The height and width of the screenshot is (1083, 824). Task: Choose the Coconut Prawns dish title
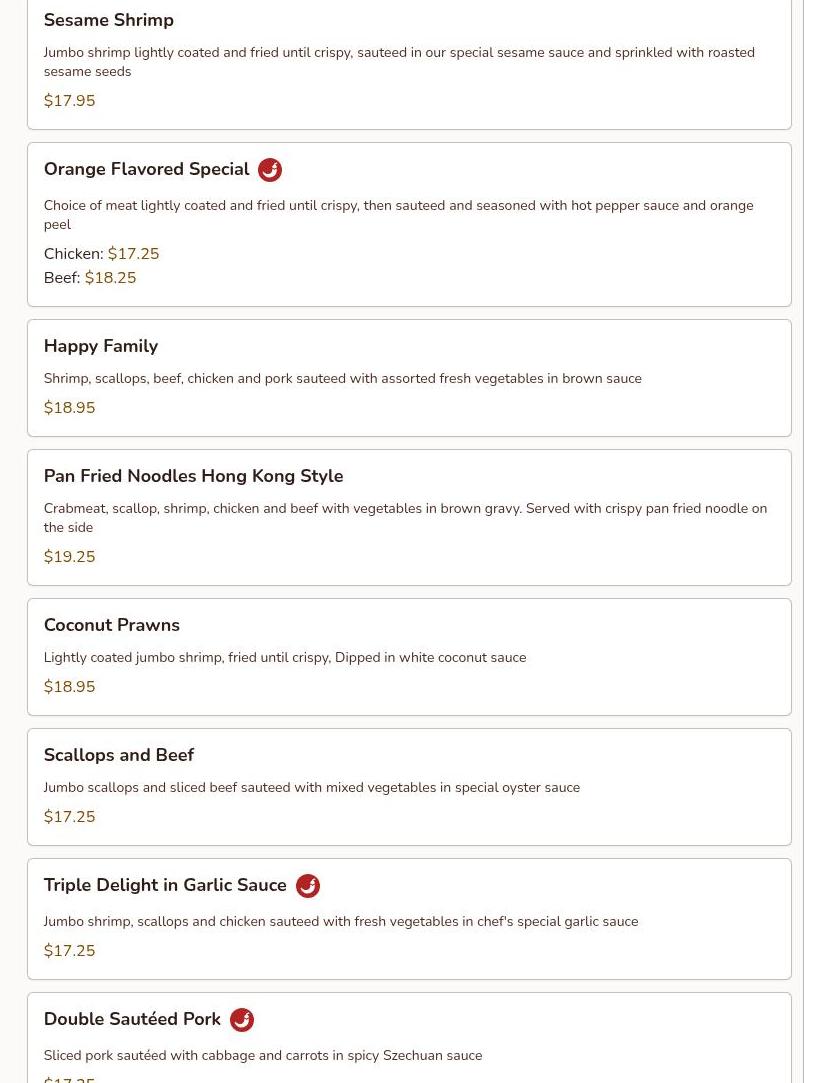point(112,625)
